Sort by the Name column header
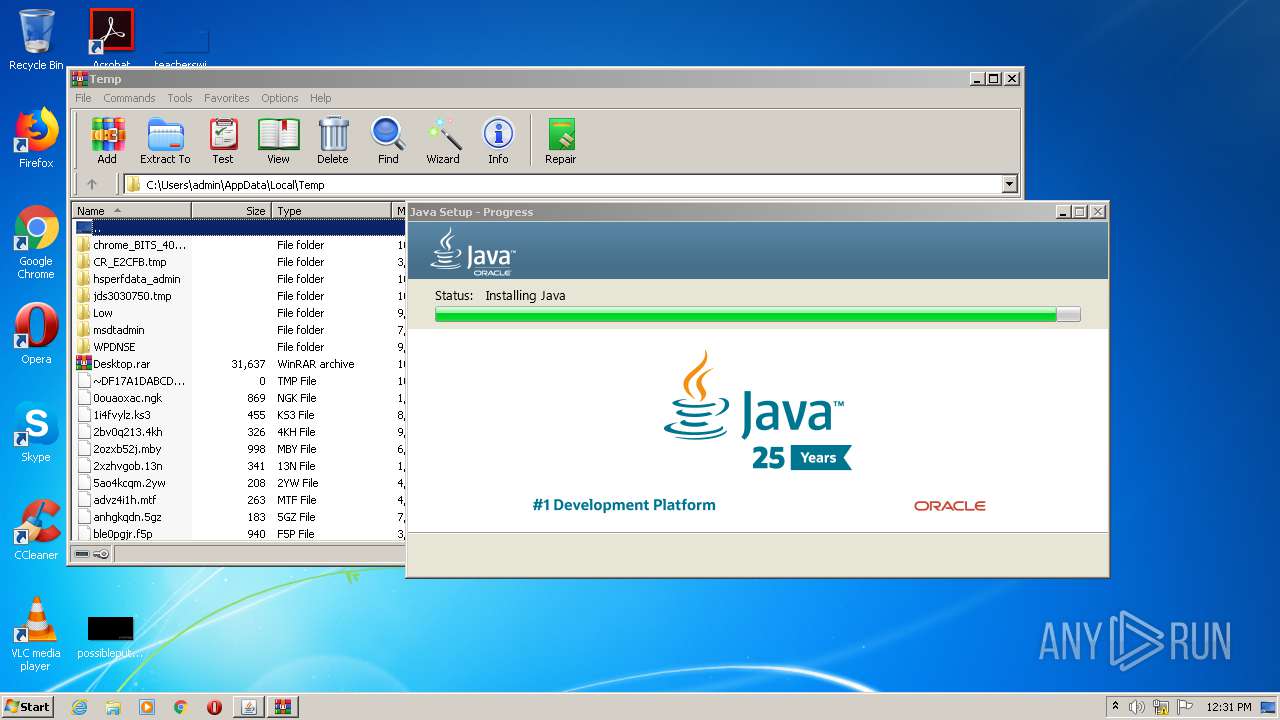This screenshot has height=720, width=1280. tap(131, 211)
